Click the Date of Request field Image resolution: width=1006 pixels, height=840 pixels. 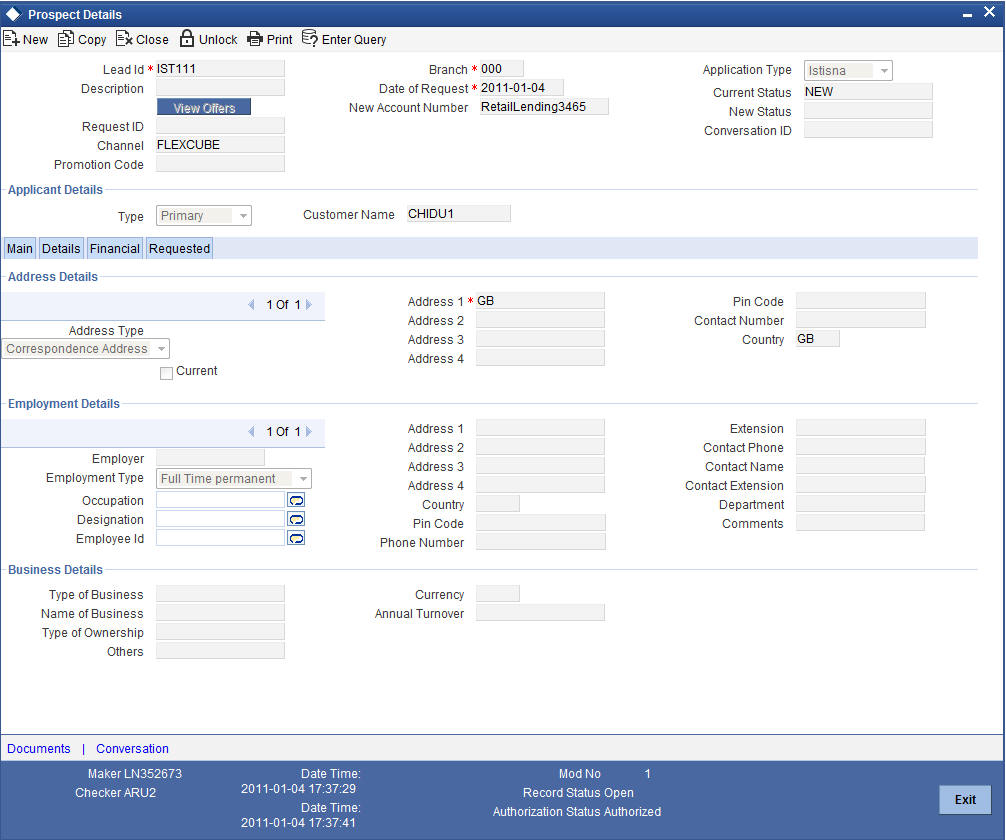522,88
